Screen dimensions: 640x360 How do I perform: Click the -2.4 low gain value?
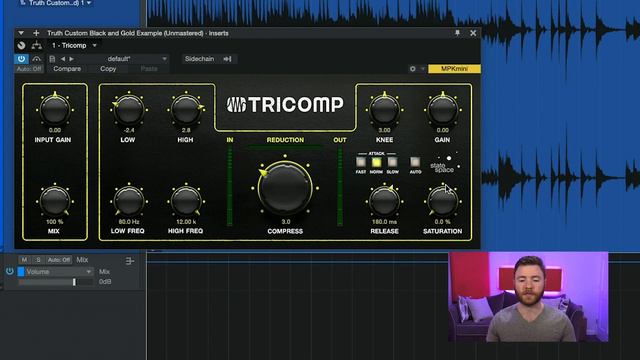129,130
